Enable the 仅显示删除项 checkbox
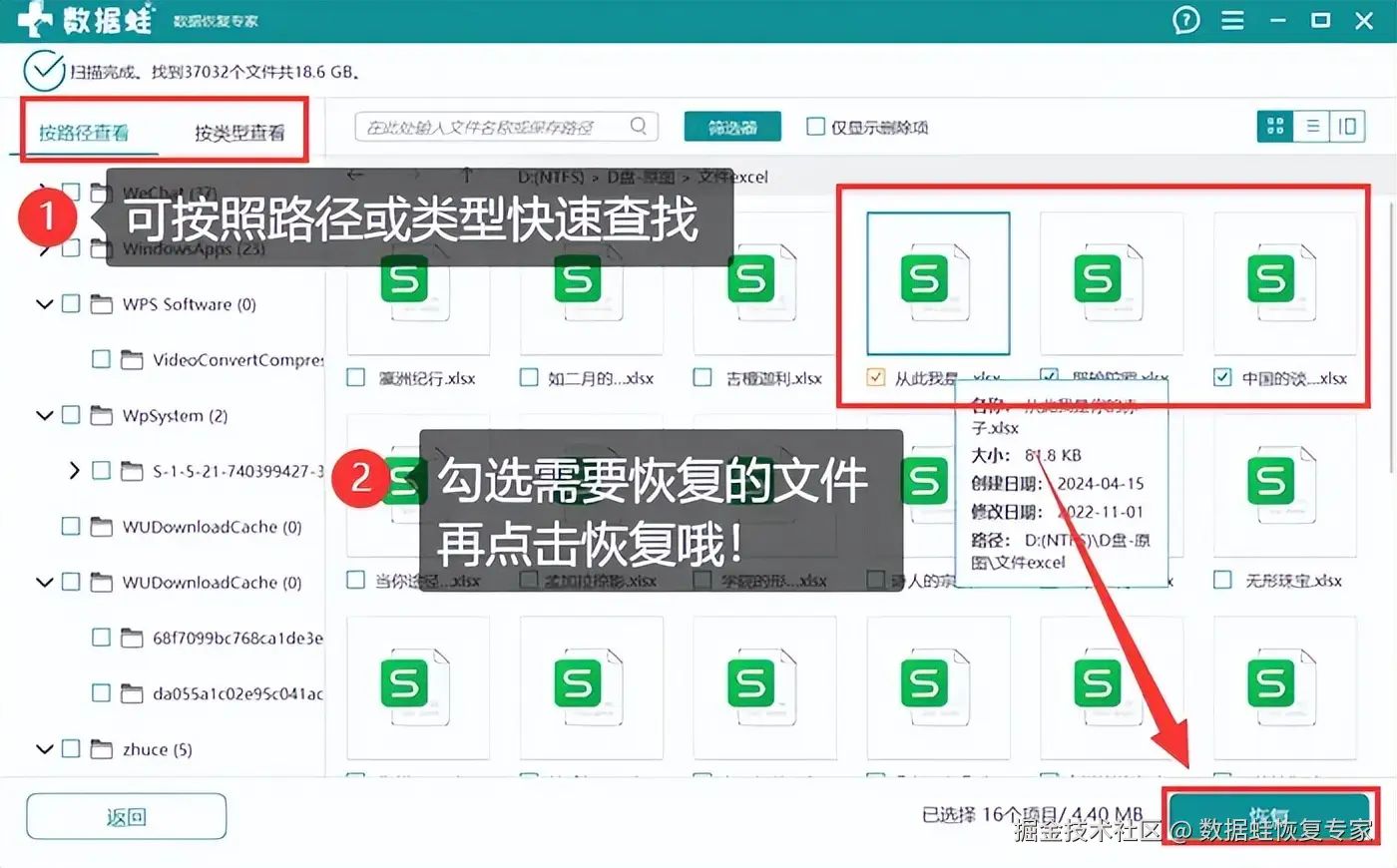1397x868 pixels. pyautogui.click(x=816, y=127)
